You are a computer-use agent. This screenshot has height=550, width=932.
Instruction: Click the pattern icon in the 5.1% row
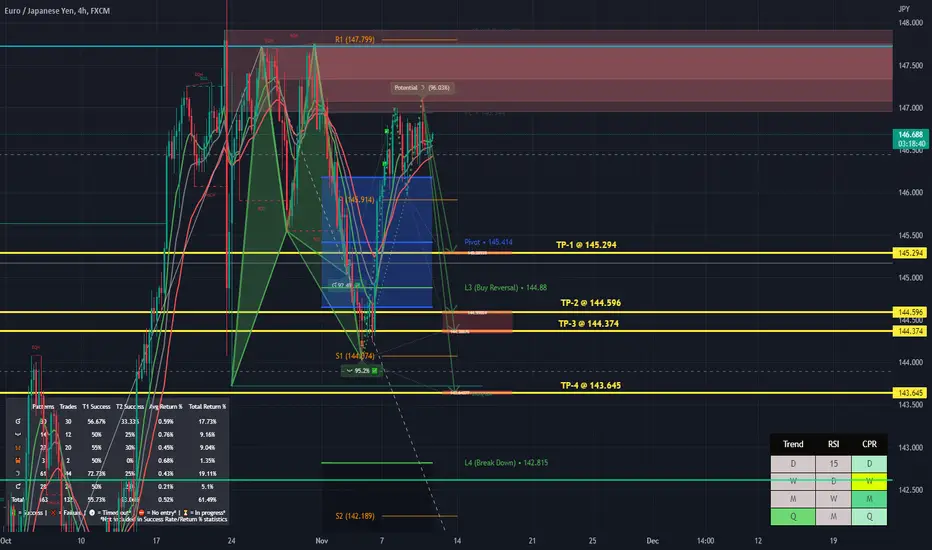(18, 486)
